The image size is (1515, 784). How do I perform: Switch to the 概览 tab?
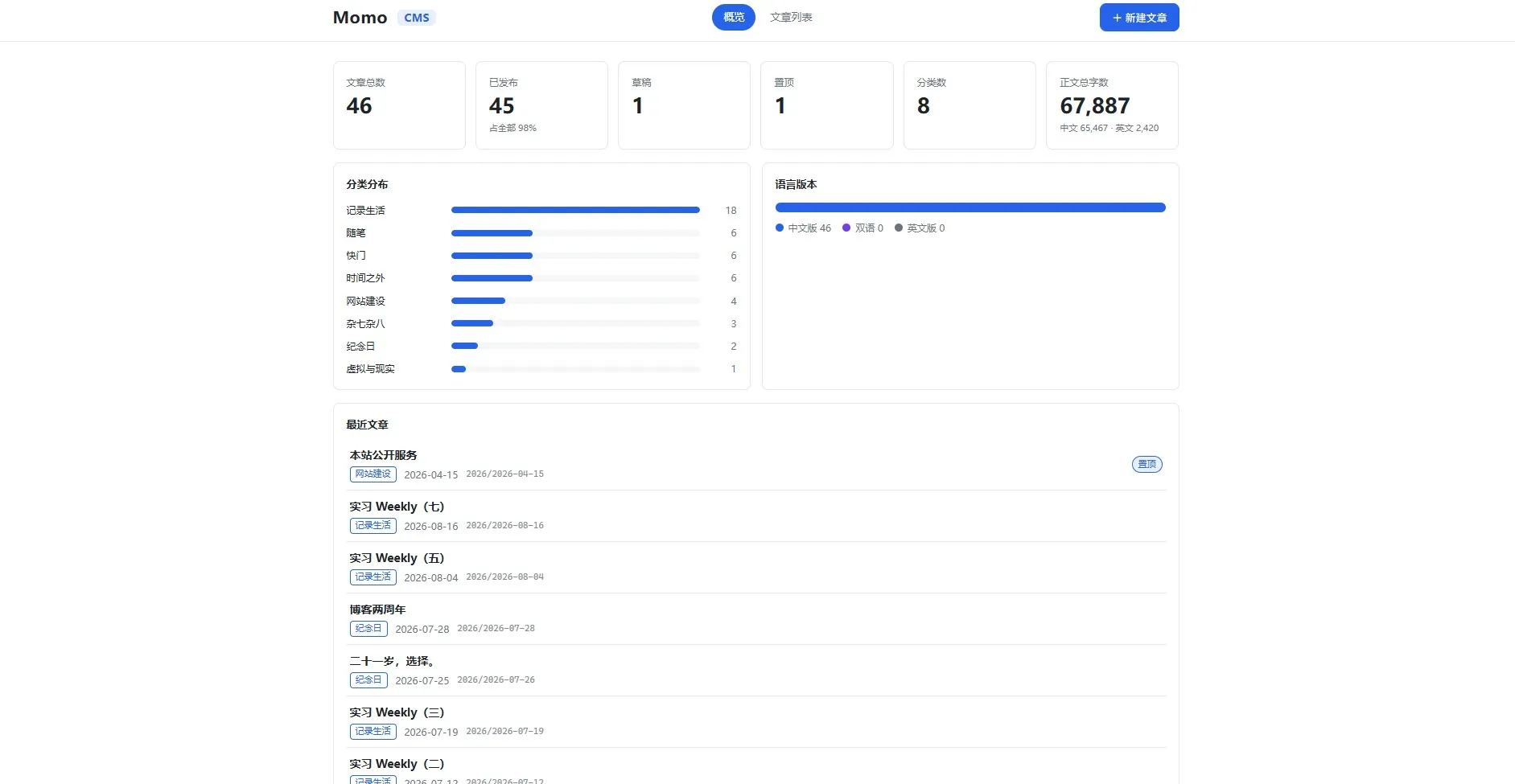[x=733, y=17]
